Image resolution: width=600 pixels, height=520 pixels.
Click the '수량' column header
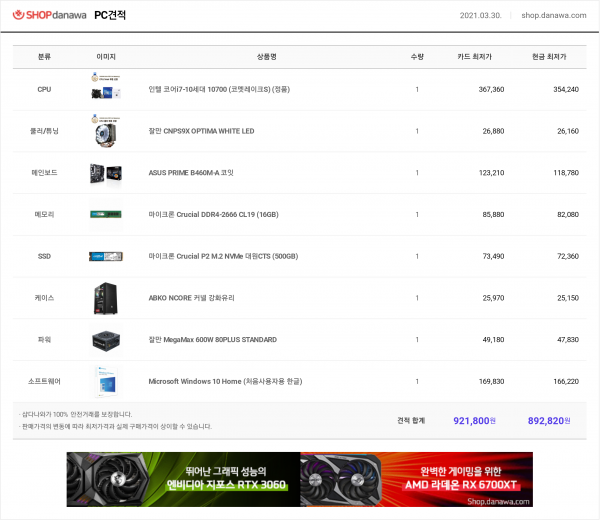tap(417, 57)
